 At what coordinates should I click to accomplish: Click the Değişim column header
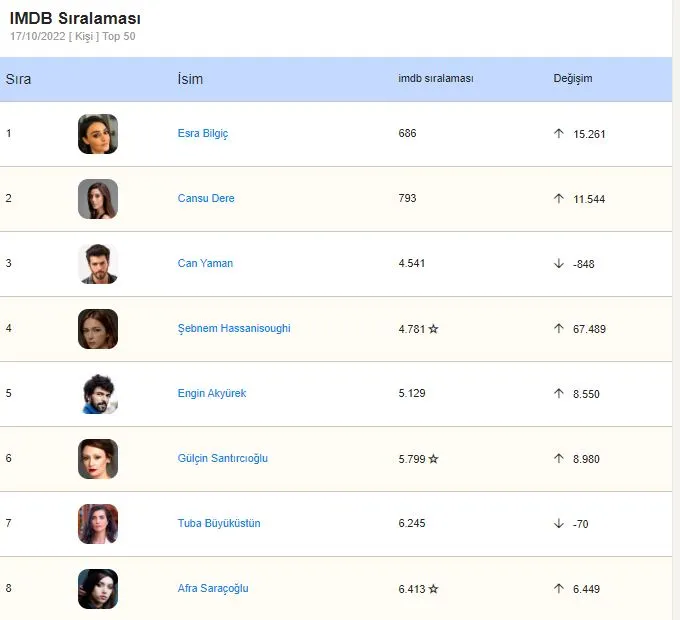point(572,78)
